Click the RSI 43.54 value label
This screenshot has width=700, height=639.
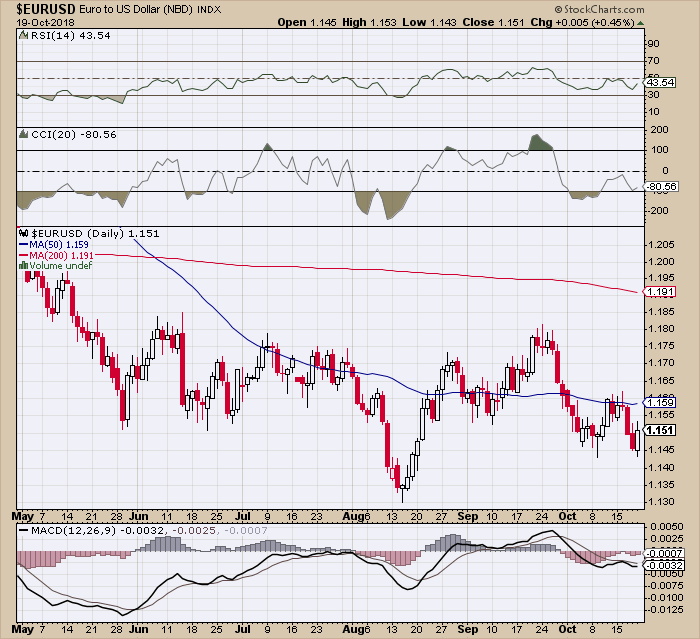pyautogui.click(x=660, y=83)
